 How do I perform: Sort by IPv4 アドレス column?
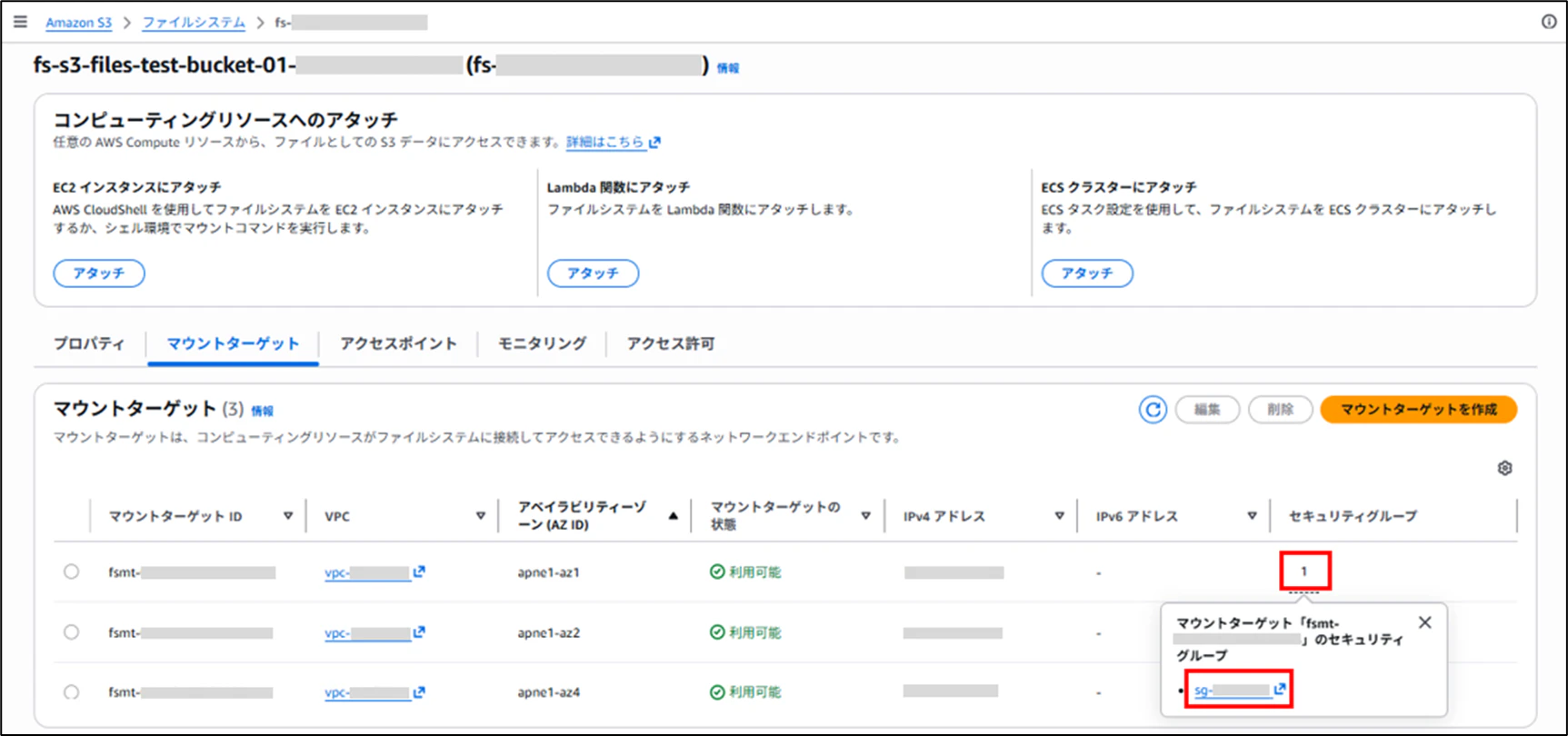coord(1059,515)
